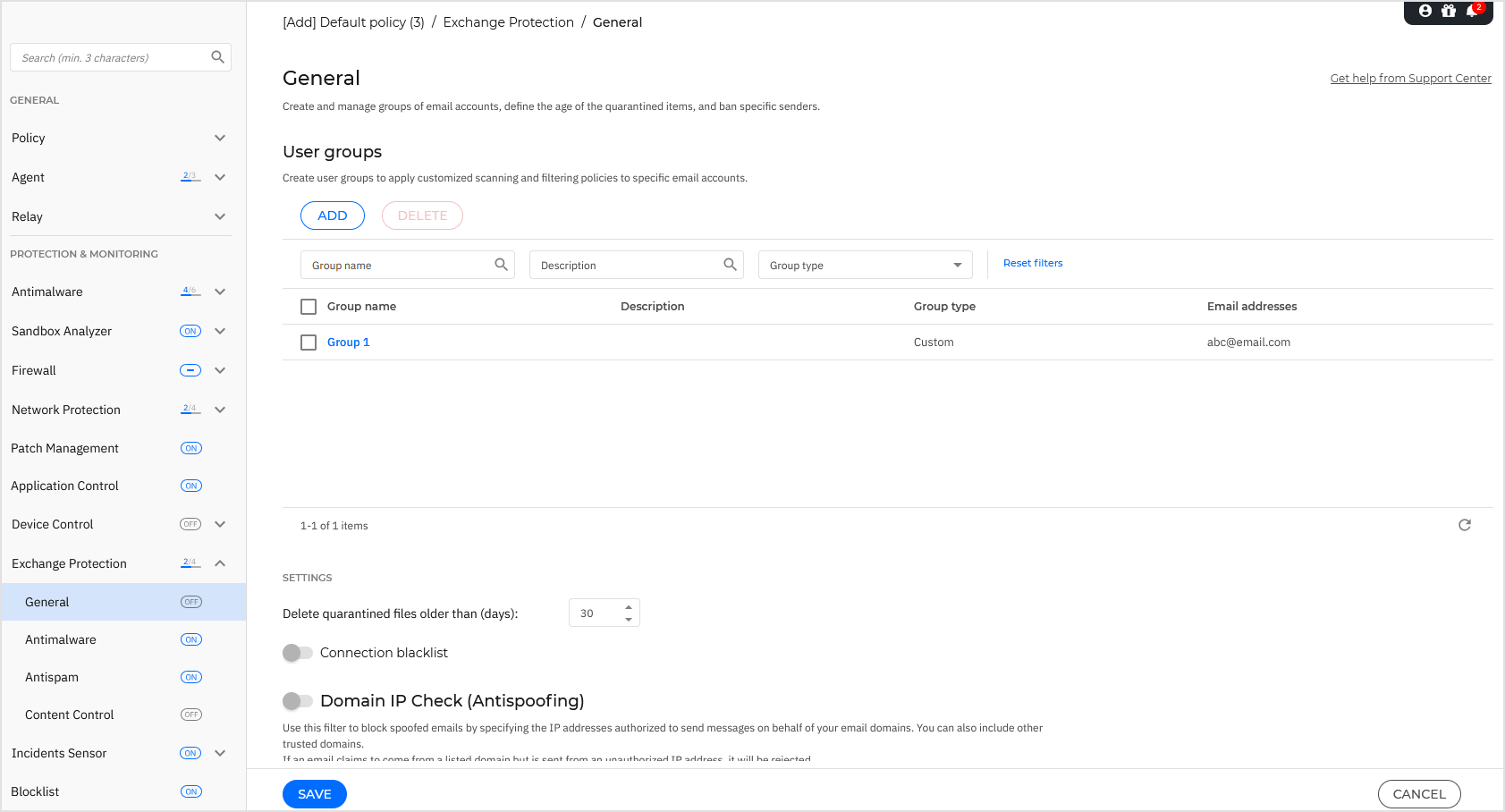Click the refresh table icon
This screenshot has height=812, width=1505.
tap(1465, 525)
